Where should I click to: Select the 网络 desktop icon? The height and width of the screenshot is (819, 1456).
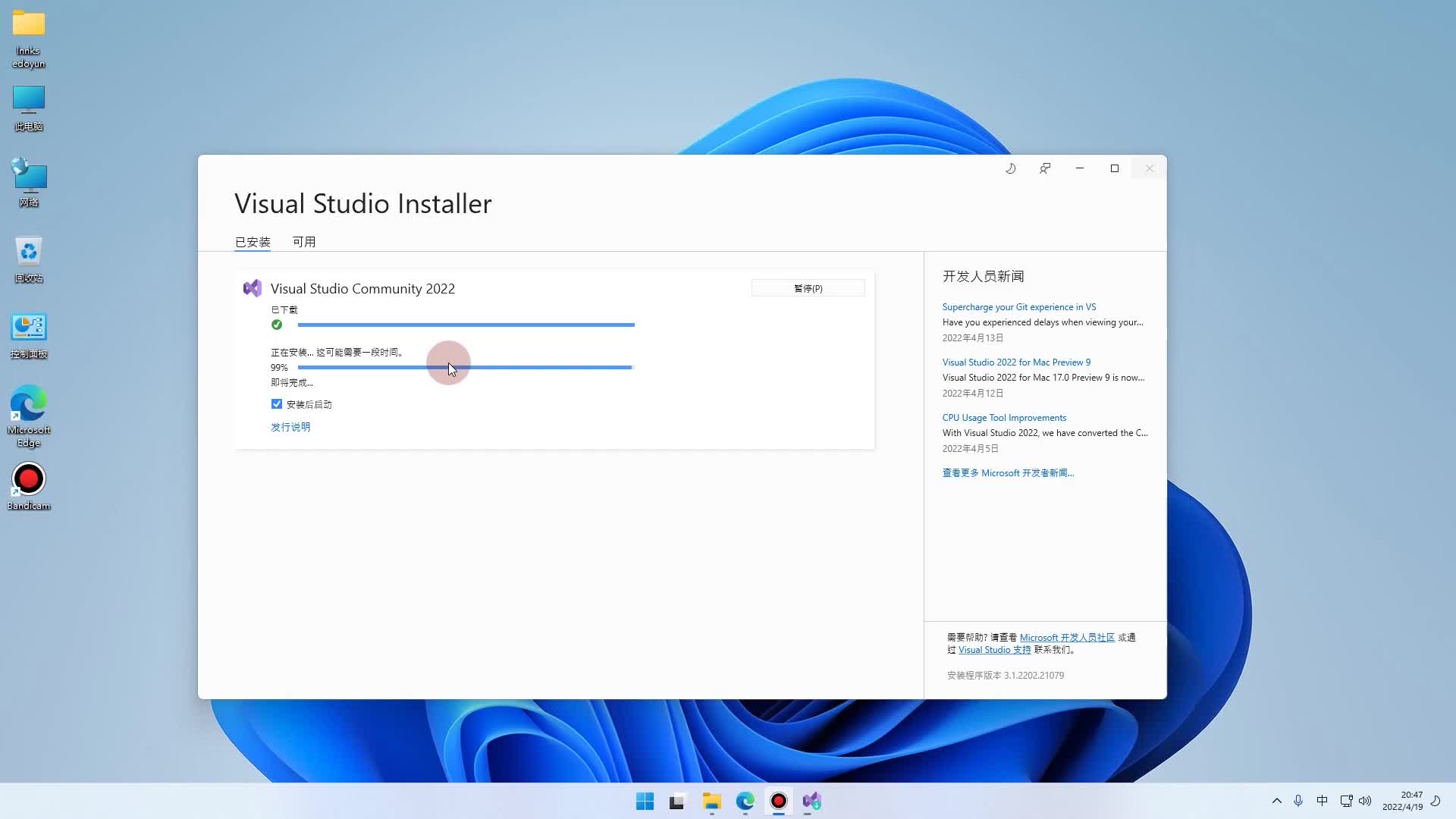coord(29,183)
